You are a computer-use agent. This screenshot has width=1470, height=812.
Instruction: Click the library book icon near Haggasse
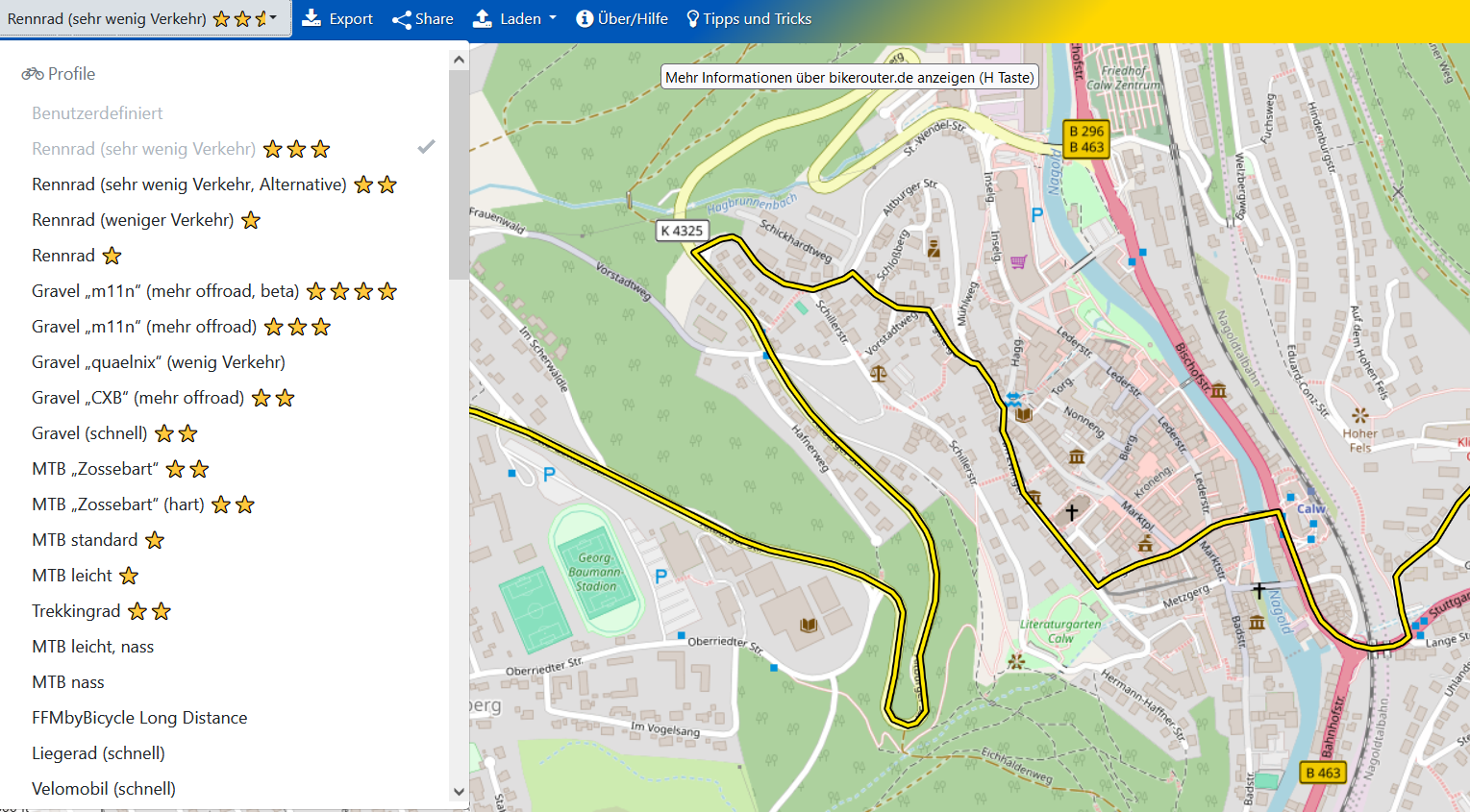coord(1024,414)
